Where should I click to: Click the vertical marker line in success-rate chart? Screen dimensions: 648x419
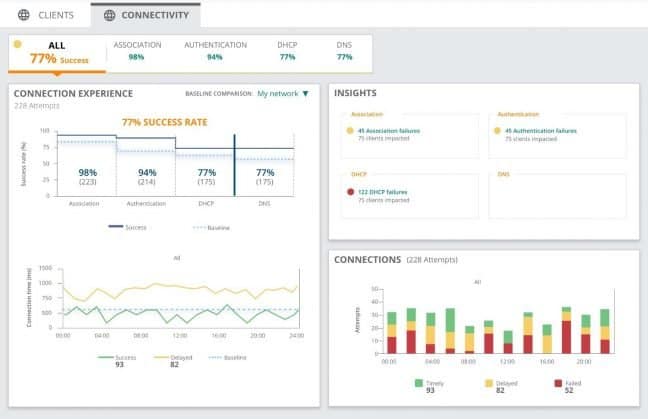234,165
